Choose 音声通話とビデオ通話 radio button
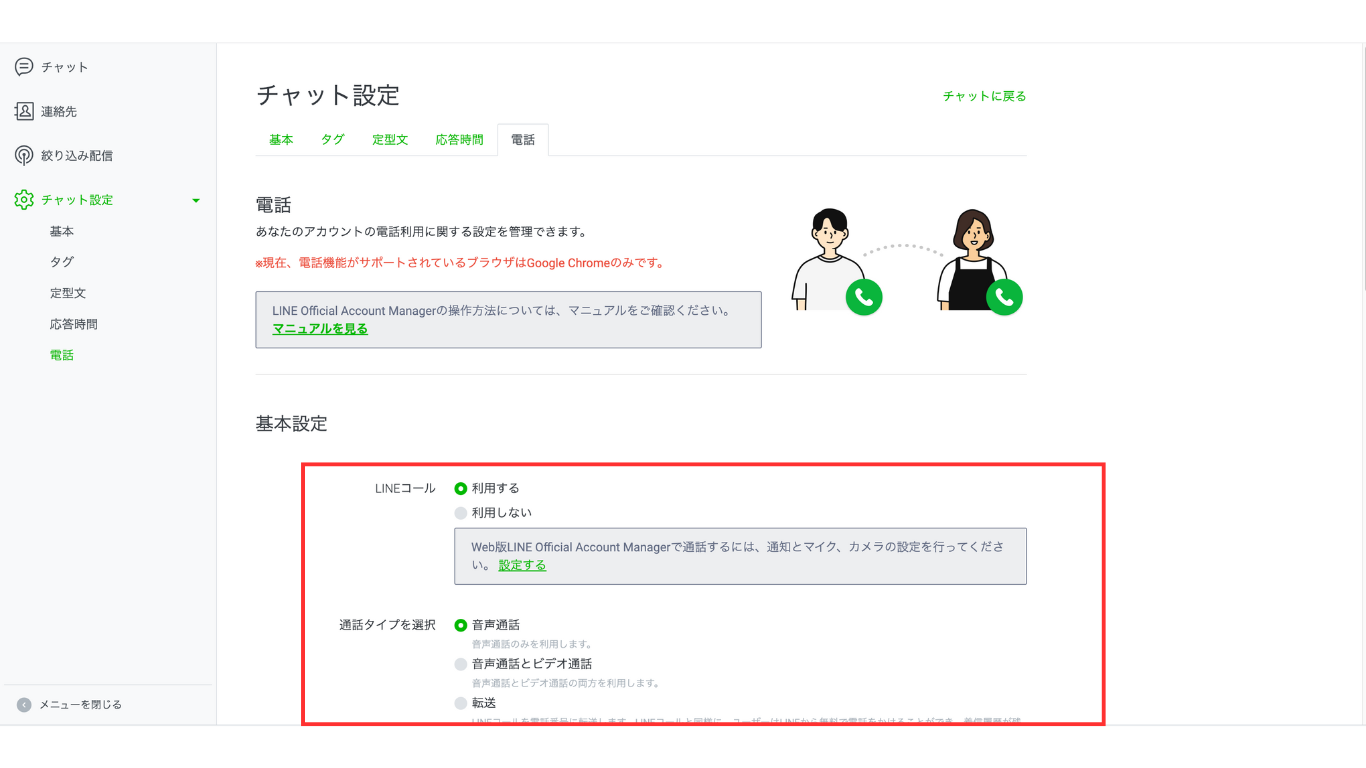The height and width of the screenshot is (768, 1366). click(x=461, y=664)
